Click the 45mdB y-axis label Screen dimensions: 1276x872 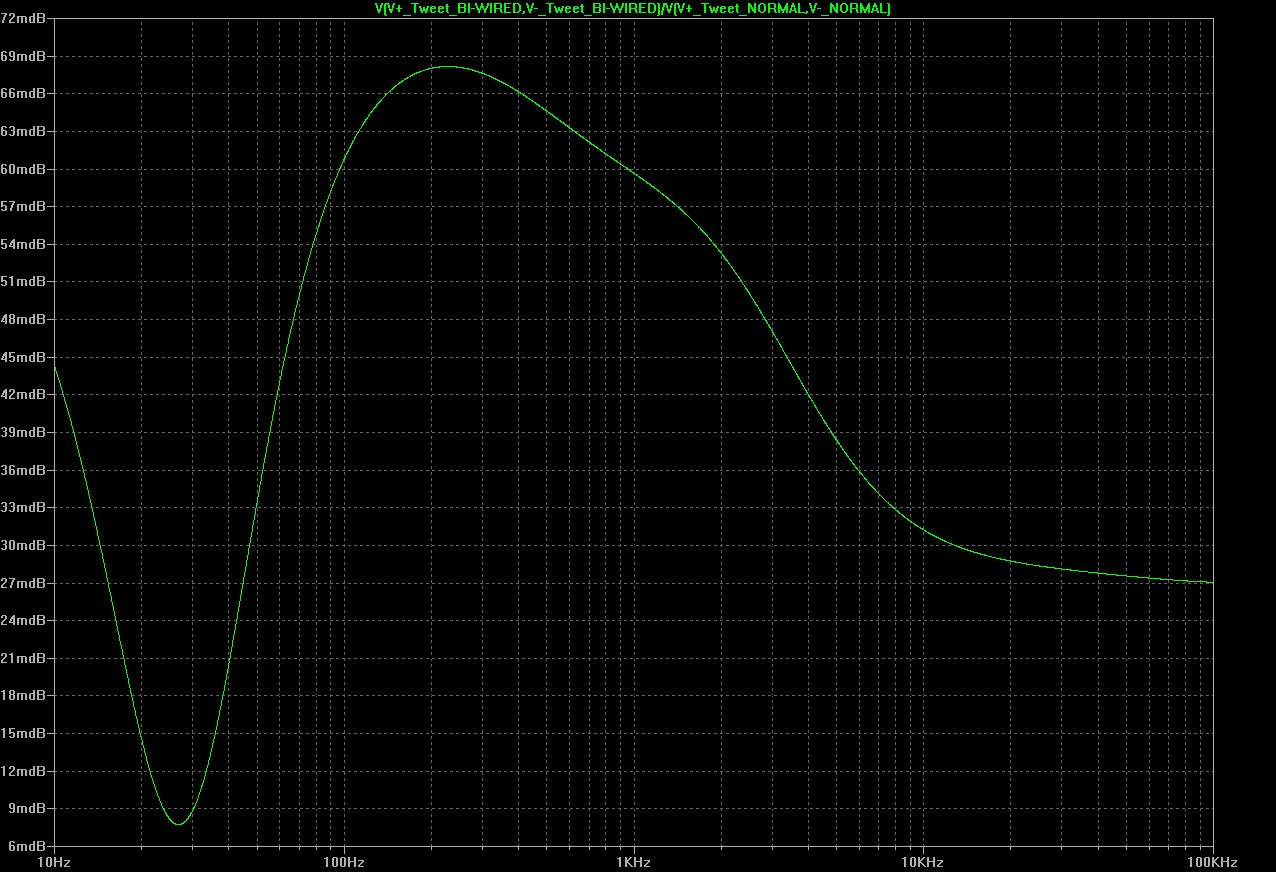click(24, 357)
